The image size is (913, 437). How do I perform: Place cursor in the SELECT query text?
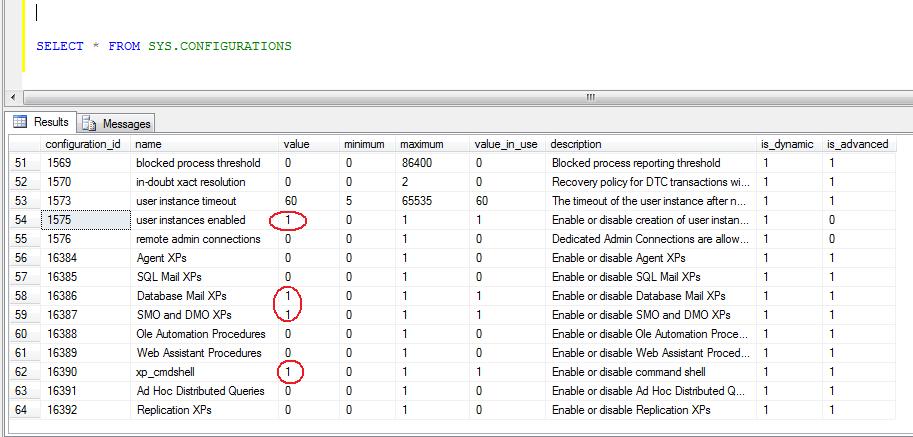click(x=164, y=46)
